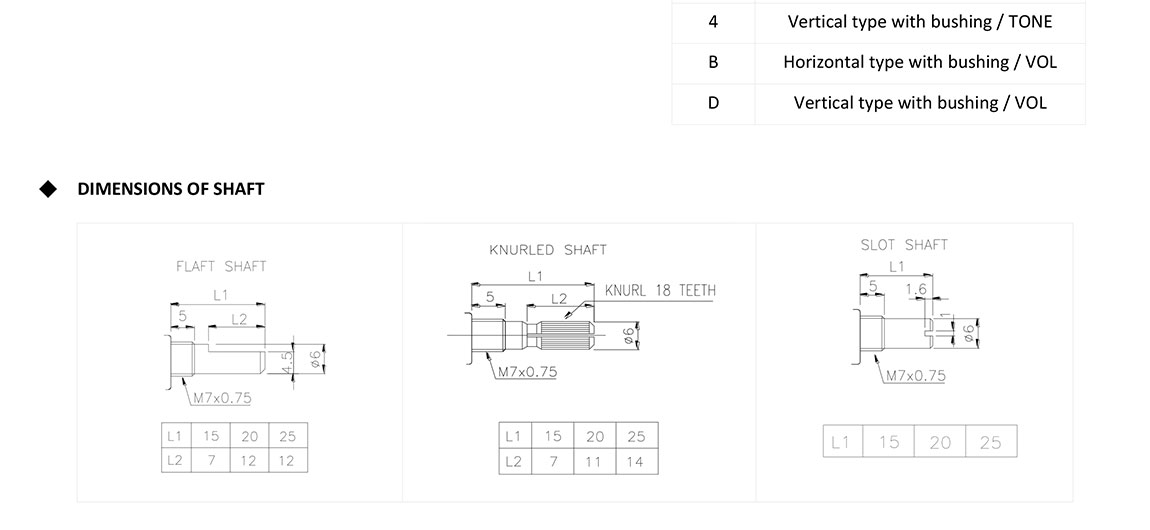The image size is (1150, 530).
Task: Click the diamond bullet beside DIMENSIONS OF SHAFT
Action: [48, 188]
